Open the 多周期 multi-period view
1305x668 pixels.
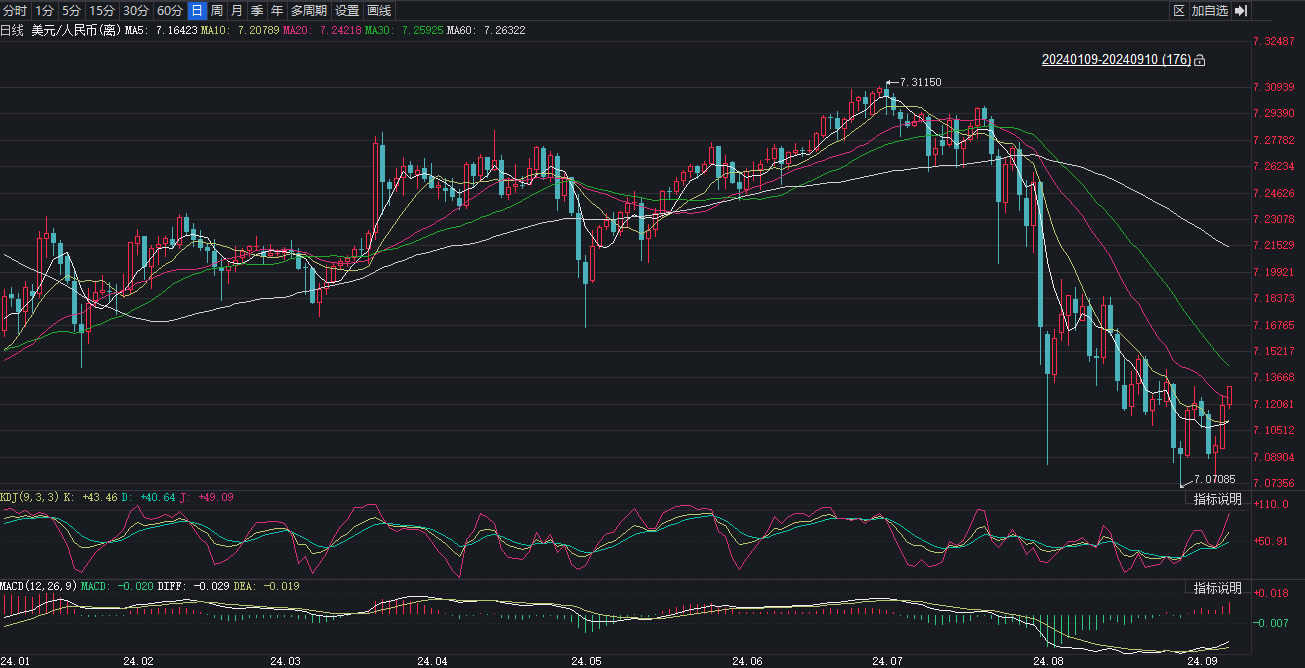click(x=309, y=11)
